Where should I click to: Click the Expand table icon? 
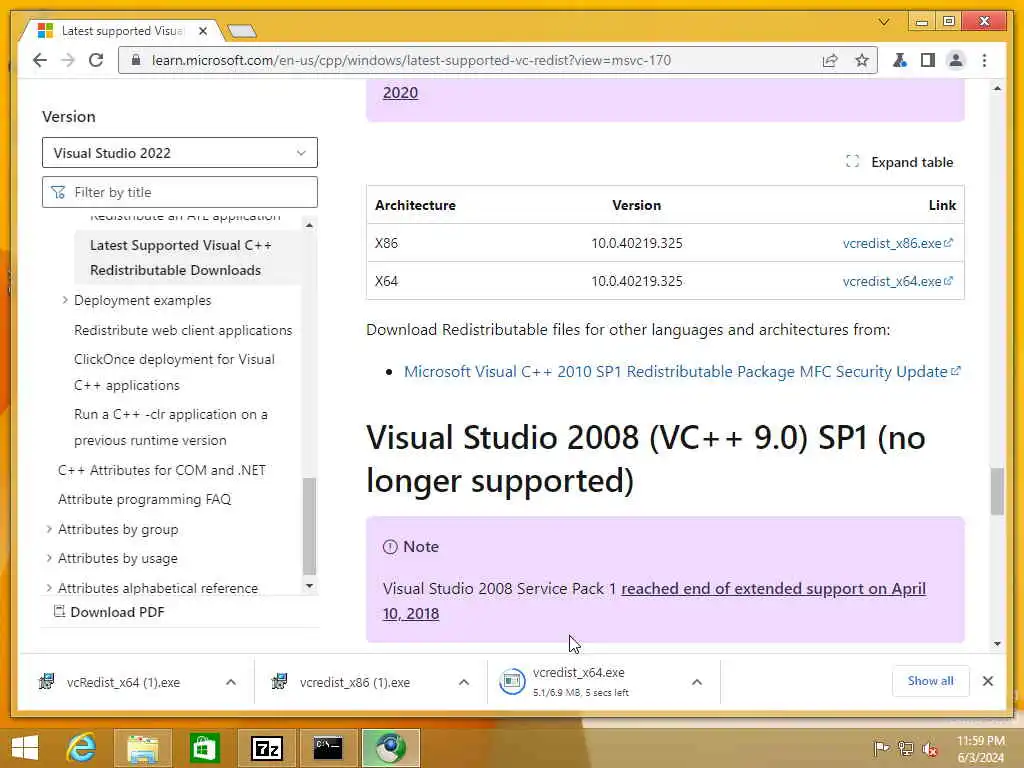852,161
